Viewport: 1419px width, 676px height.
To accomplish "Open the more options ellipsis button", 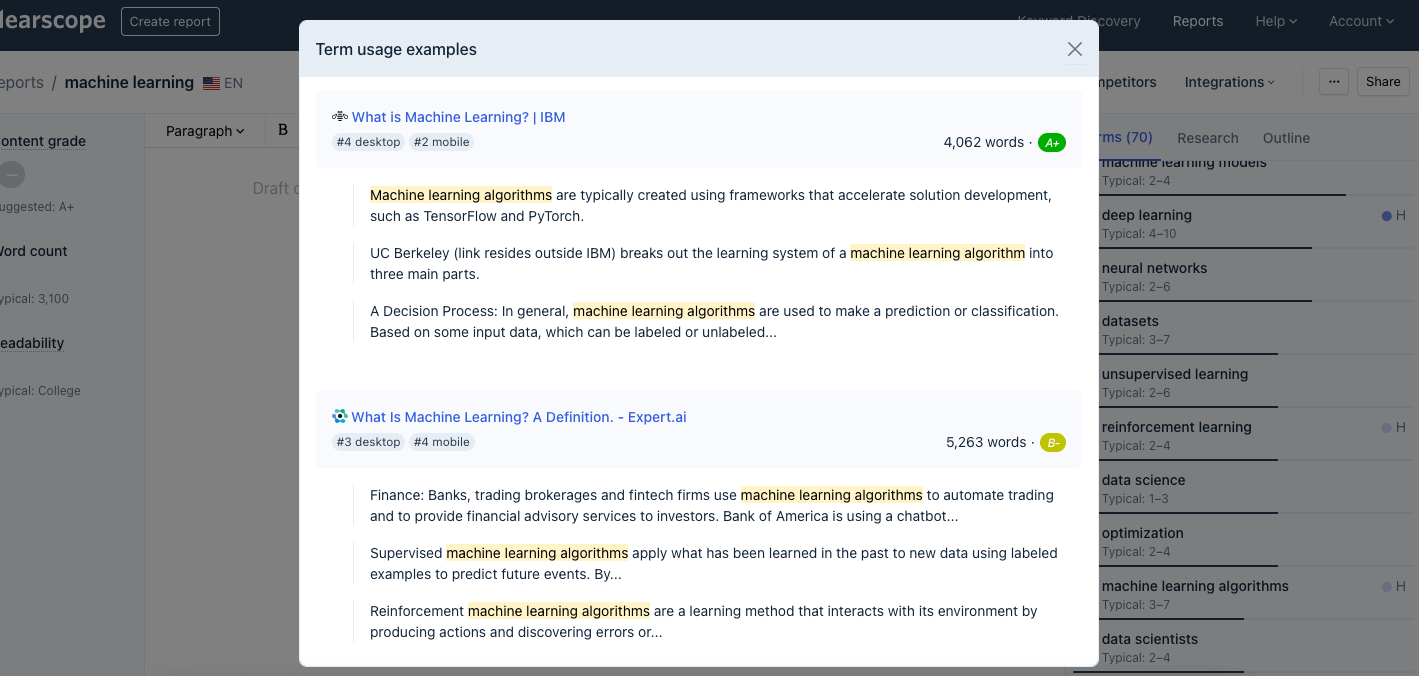I will pos(1334,82).
